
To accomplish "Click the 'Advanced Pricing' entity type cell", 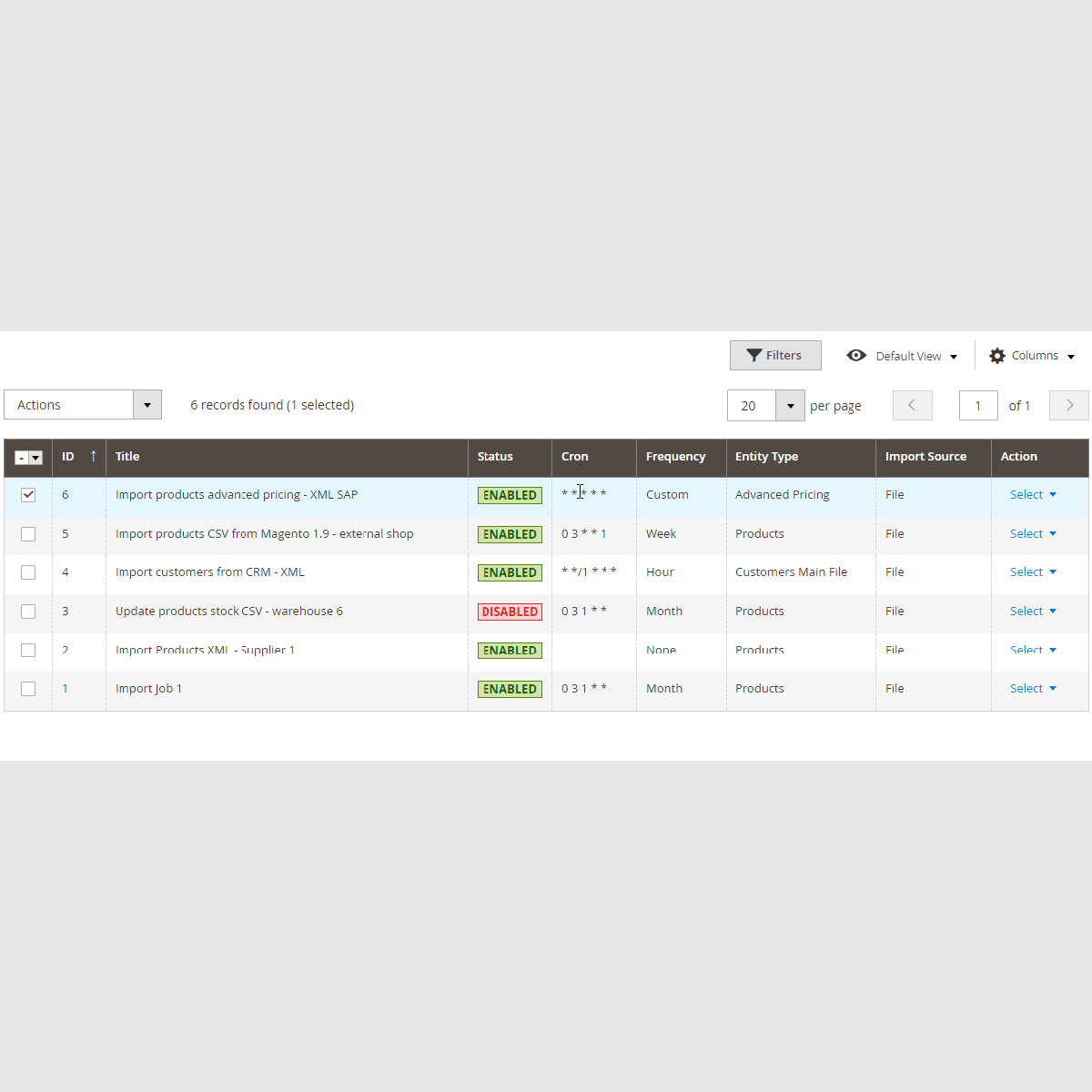I will [x=783, y=495].
